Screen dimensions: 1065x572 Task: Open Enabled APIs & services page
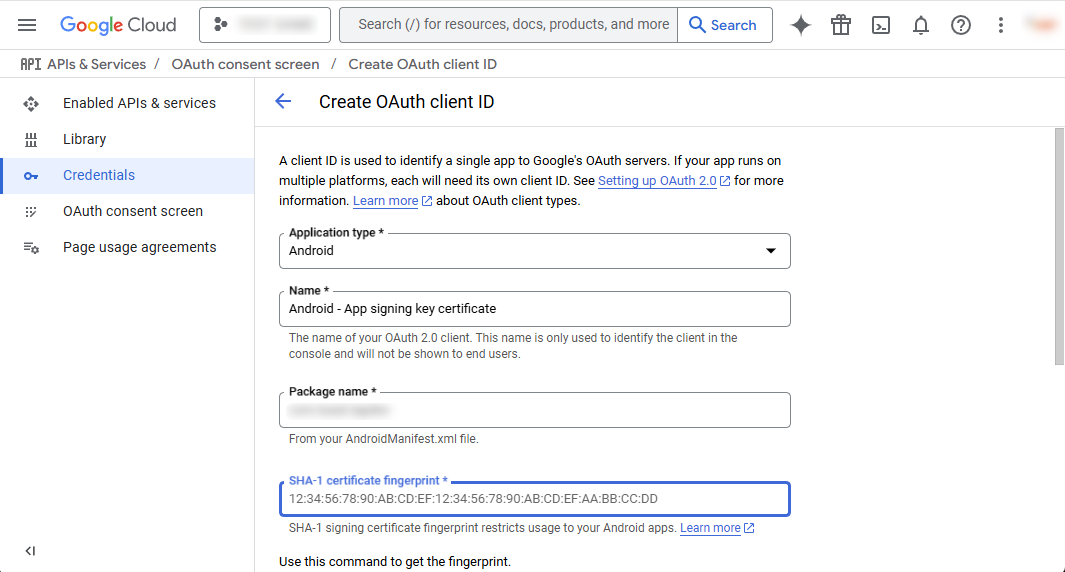[x=128, y=103]
